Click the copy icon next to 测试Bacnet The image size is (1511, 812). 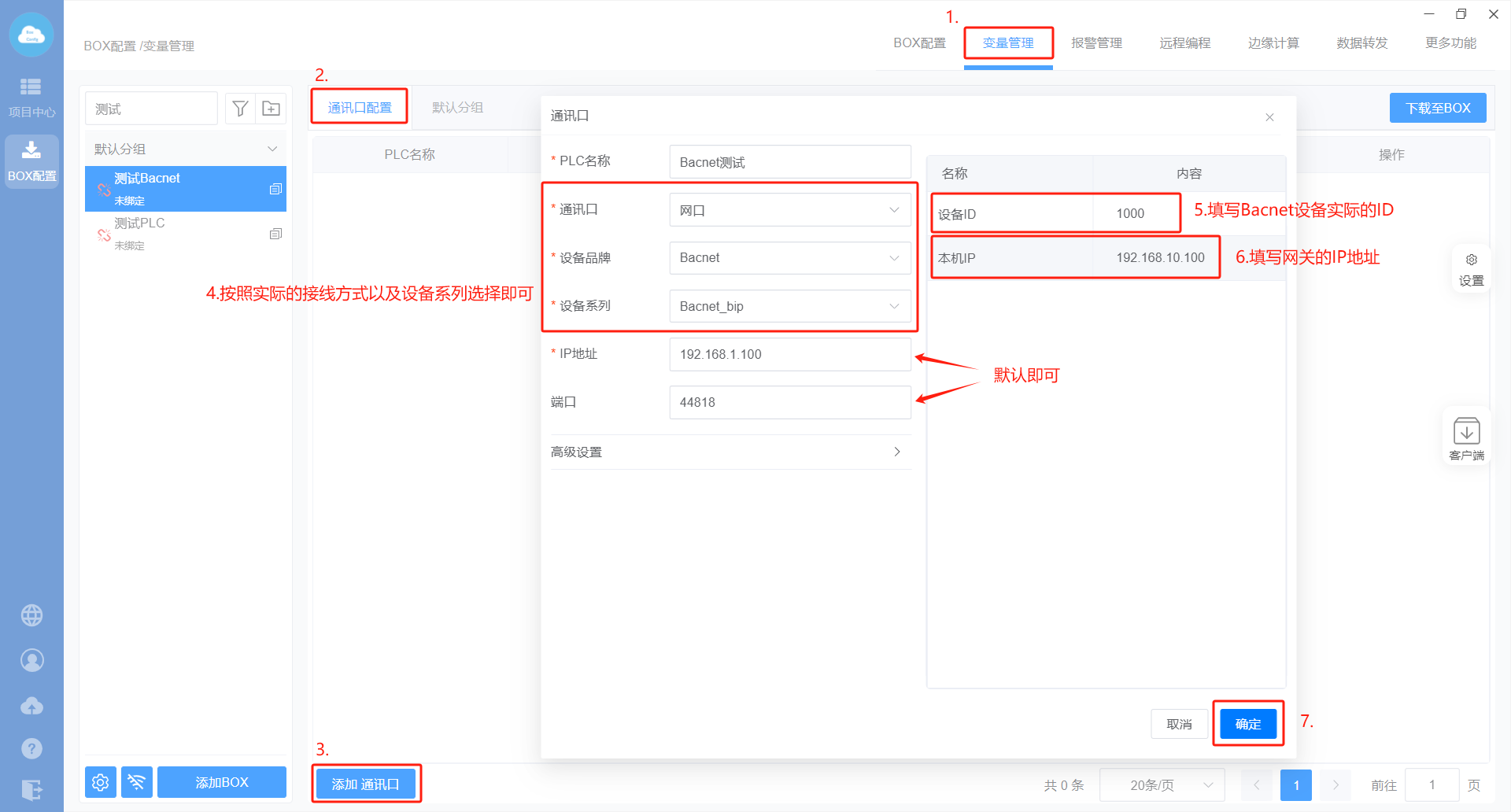pyautogui.click(x=275, y=189)
